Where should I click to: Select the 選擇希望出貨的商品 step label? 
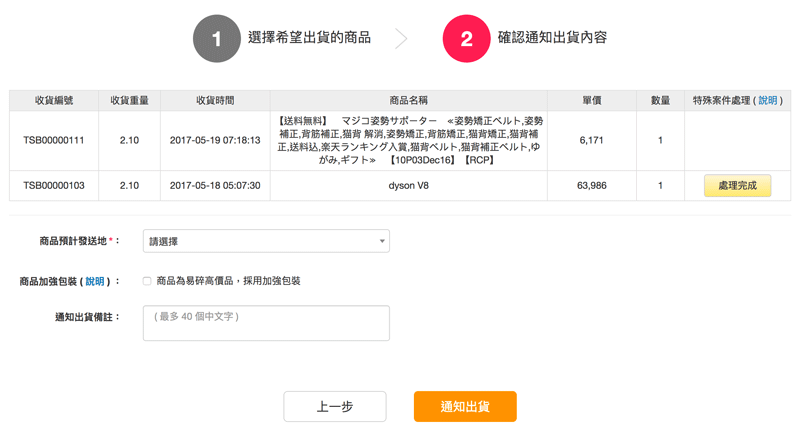click(309, 38)
